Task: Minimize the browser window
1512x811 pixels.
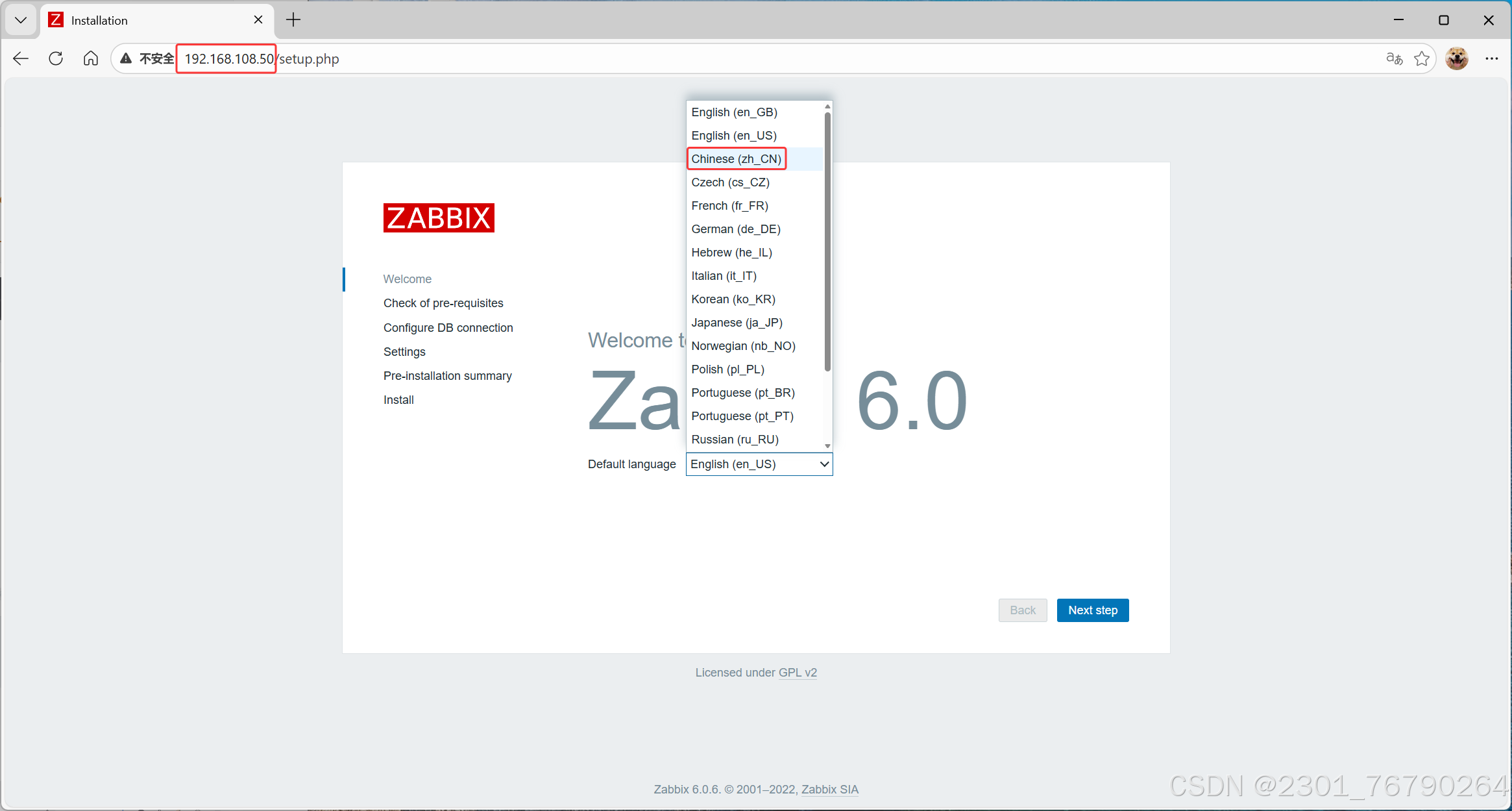Action: coord(1398,20)
